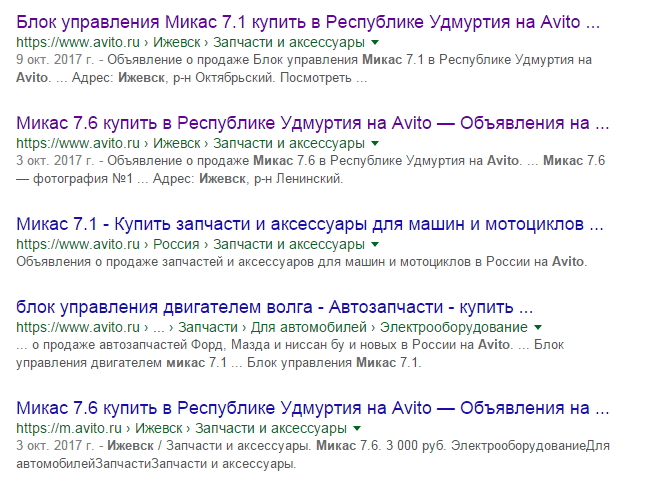Open the 'блок управления двигателем волга' result title
This screenshot has height=493, width=662.
274,307
